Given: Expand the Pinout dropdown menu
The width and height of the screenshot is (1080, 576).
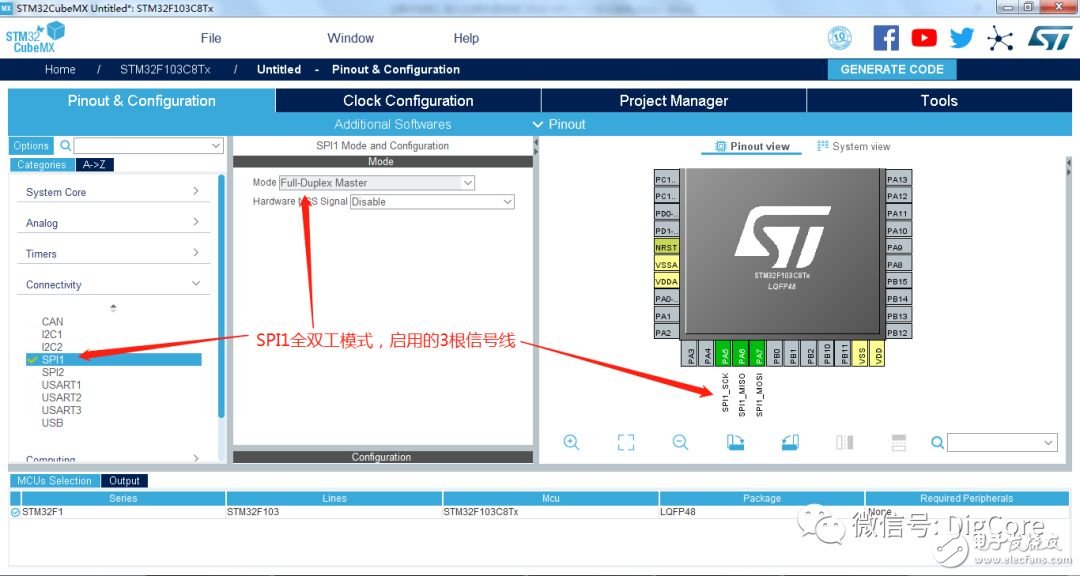Looking at the screenshot, I should click(x=559, y=124).
